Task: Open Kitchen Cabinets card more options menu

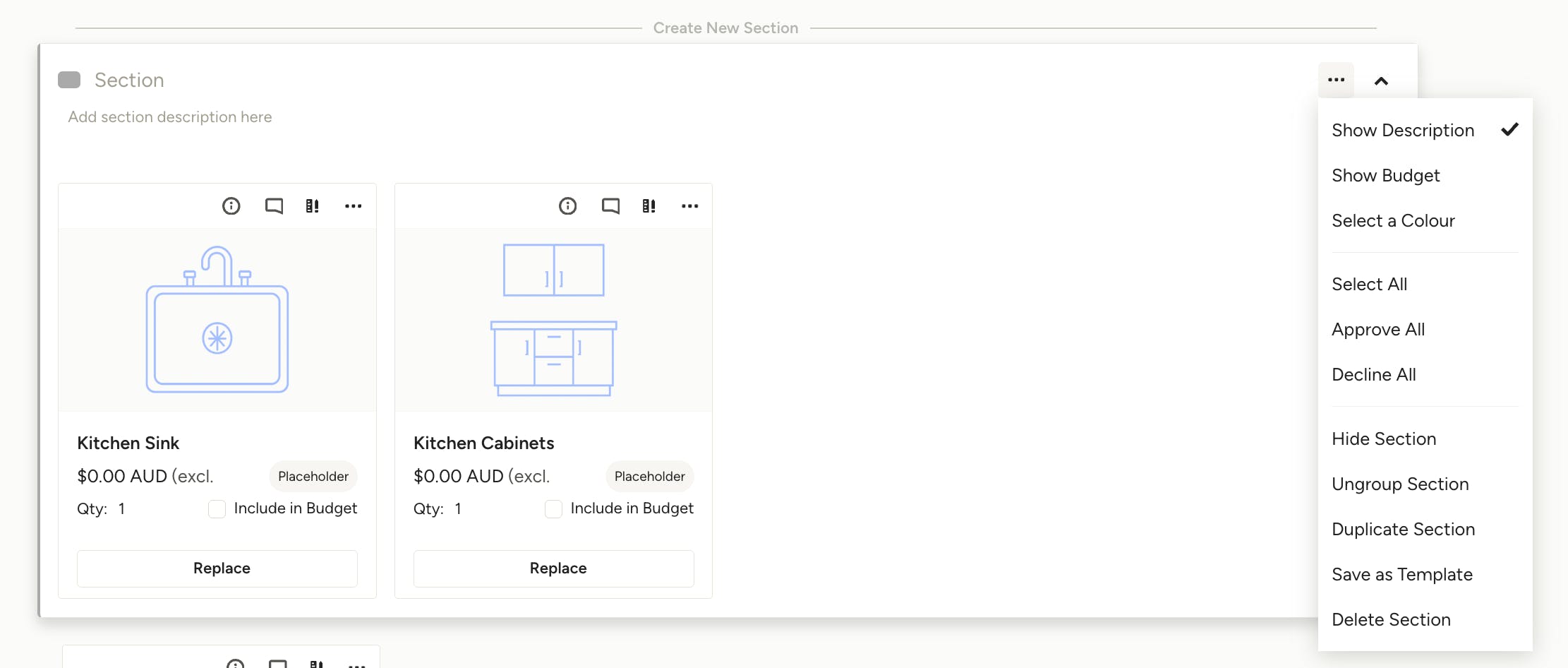Action: pyautogui.click(x=689, y=206)
